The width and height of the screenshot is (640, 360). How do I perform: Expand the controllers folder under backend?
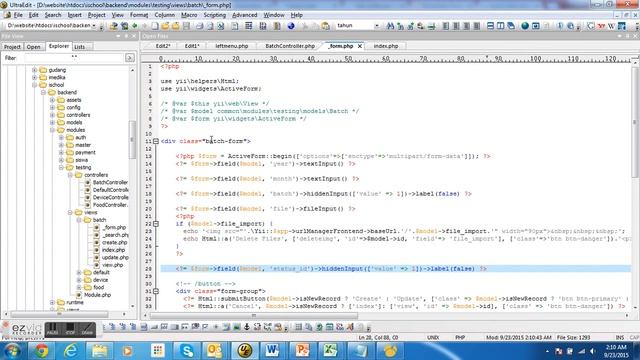point(52,115)
